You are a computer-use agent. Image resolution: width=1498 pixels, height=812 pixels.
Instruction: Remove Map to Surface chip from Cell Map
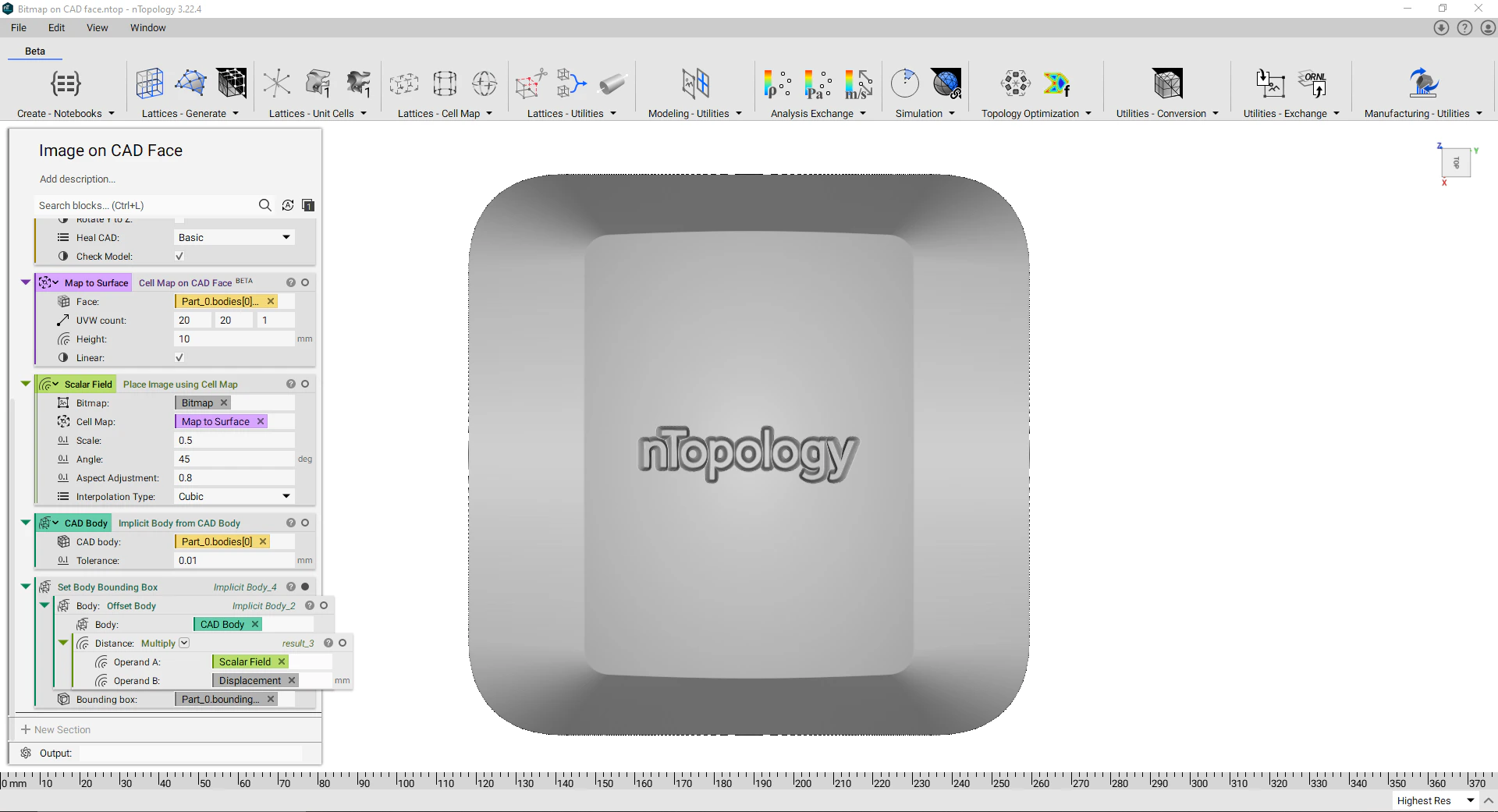click(x=261, y=421)
